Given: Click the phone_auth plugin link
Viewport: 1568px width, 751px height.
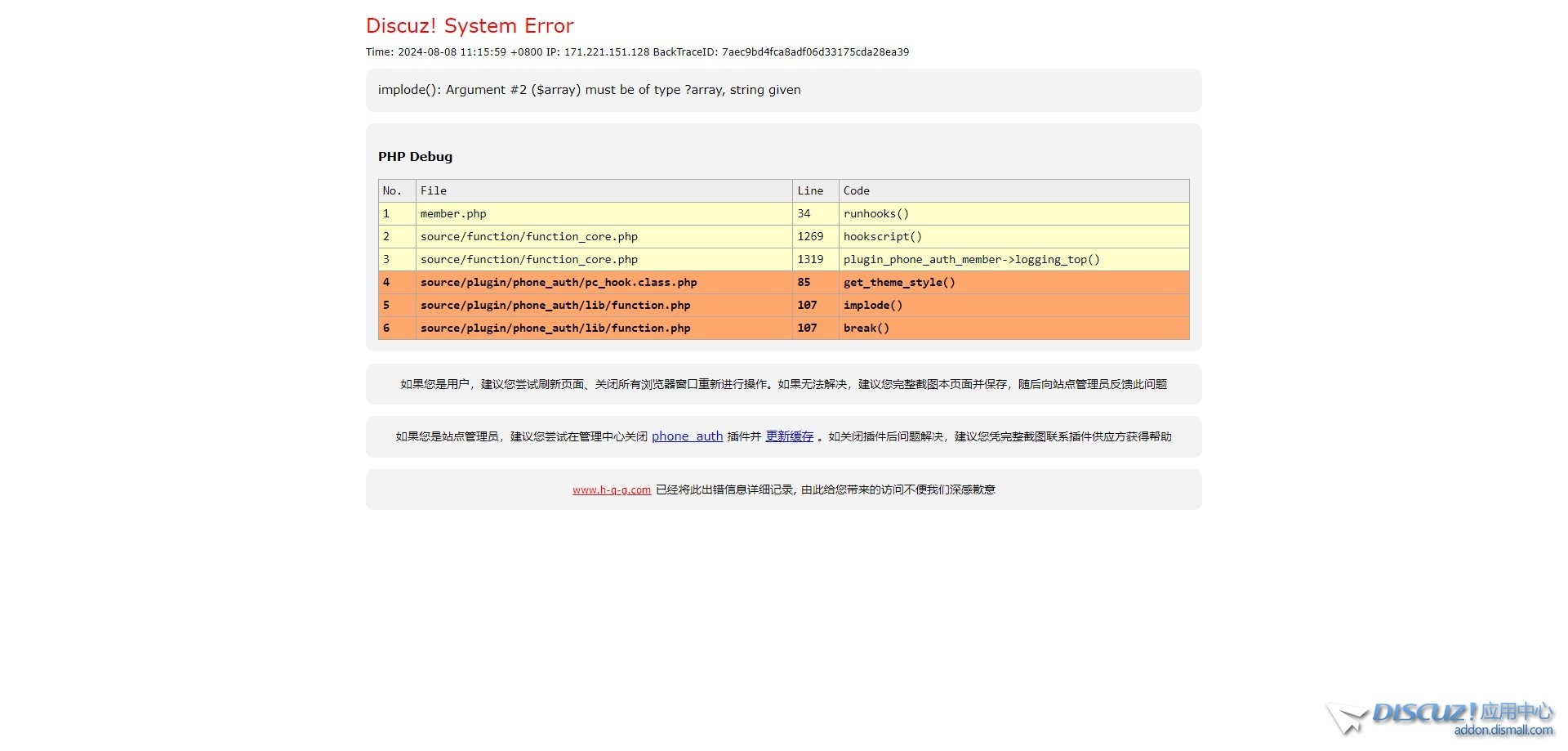Looking at the screenshot, I should click(687, 436).
